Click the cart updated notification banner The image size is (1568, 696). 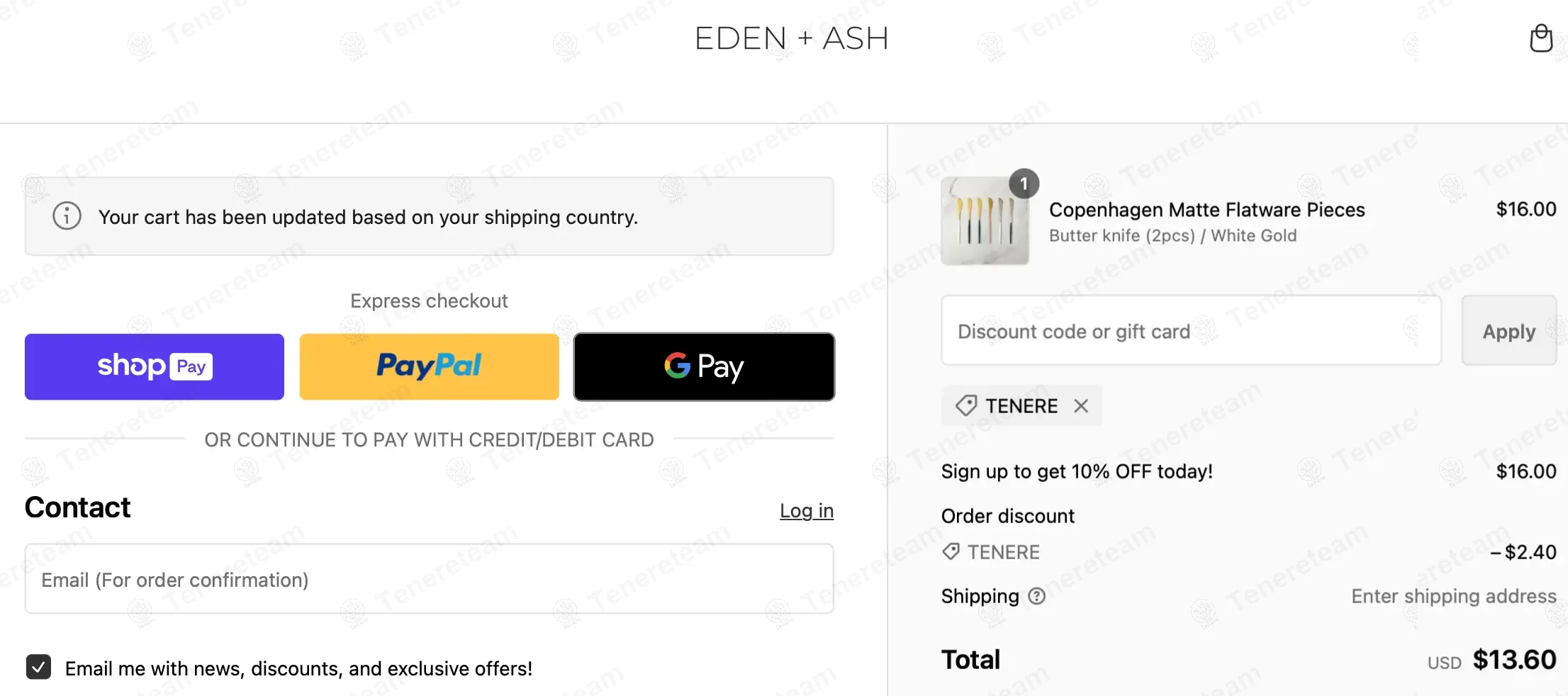pyautogui.click(x=429, y=216)
